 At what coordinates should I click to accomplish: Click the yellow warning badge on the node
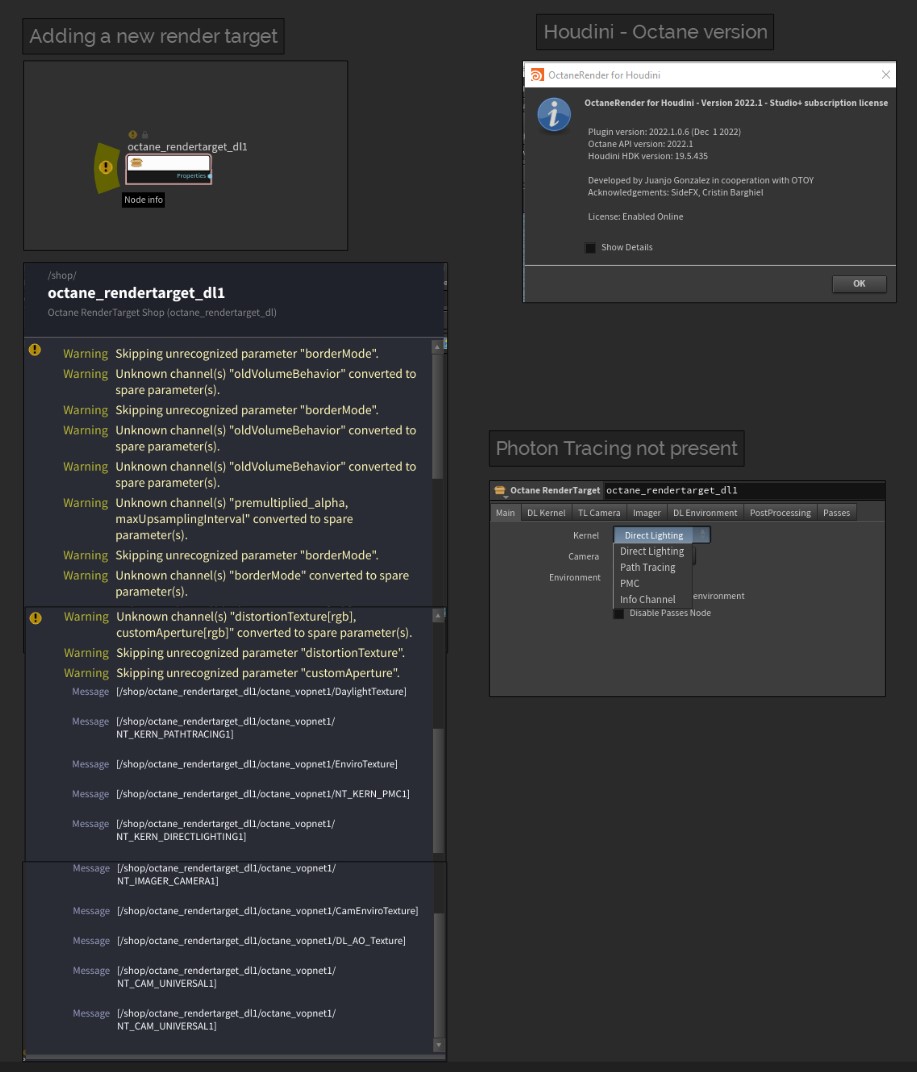coord(105,167)
